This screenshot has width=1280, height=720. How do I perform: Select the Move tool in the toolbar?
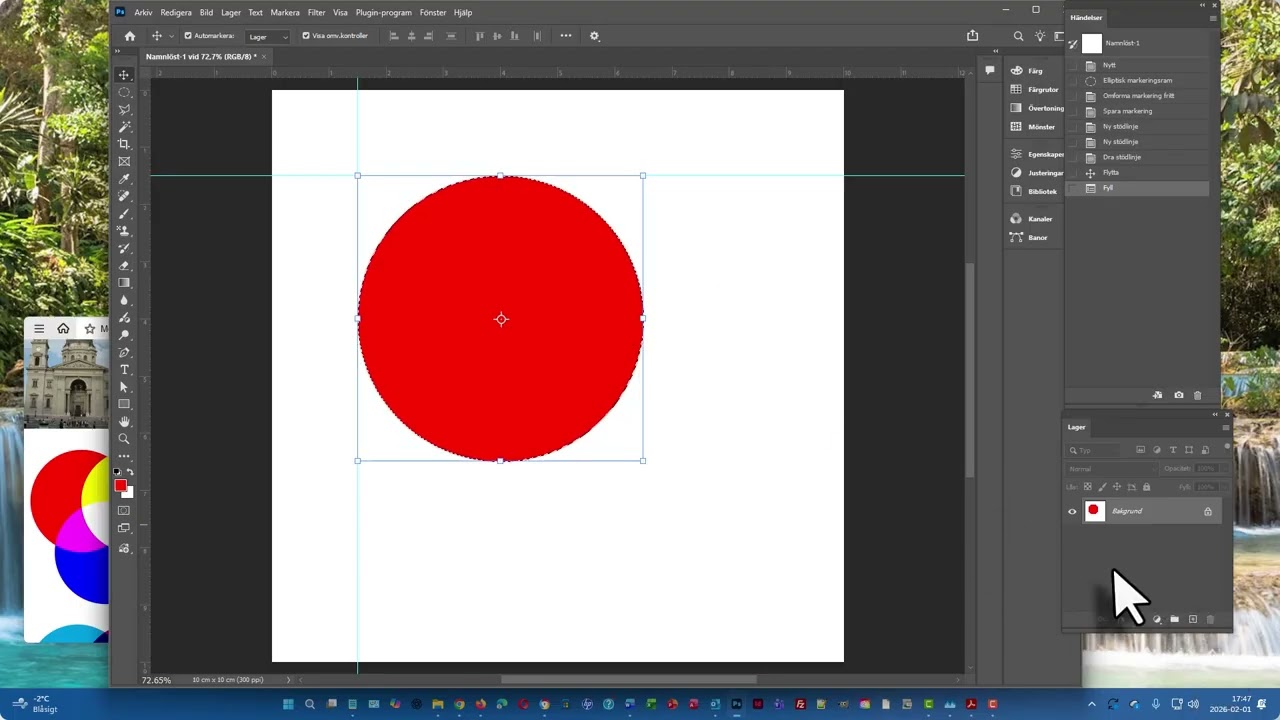[124, 75]
